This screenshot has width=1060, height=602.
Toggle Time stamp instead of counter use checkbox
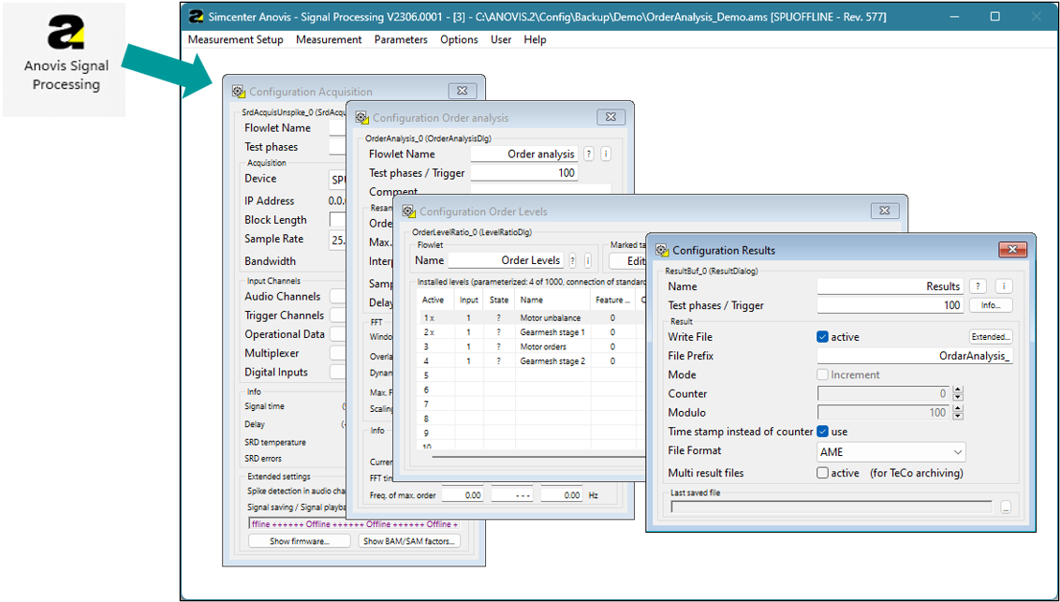tap(822, 431)
